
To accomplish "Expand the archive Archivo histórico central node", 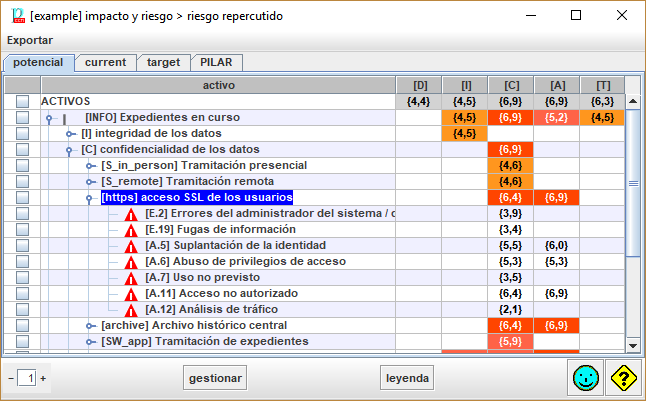I will [90, 326].
